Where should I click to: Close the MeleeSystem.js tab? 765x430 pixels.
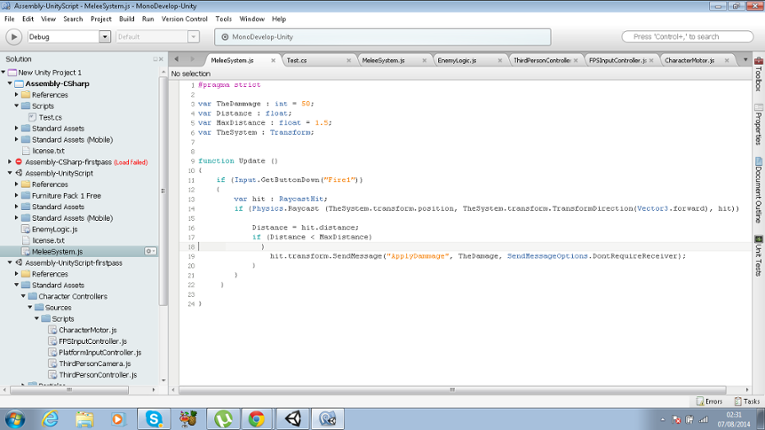pyautogui.click(x=274, y=60)
